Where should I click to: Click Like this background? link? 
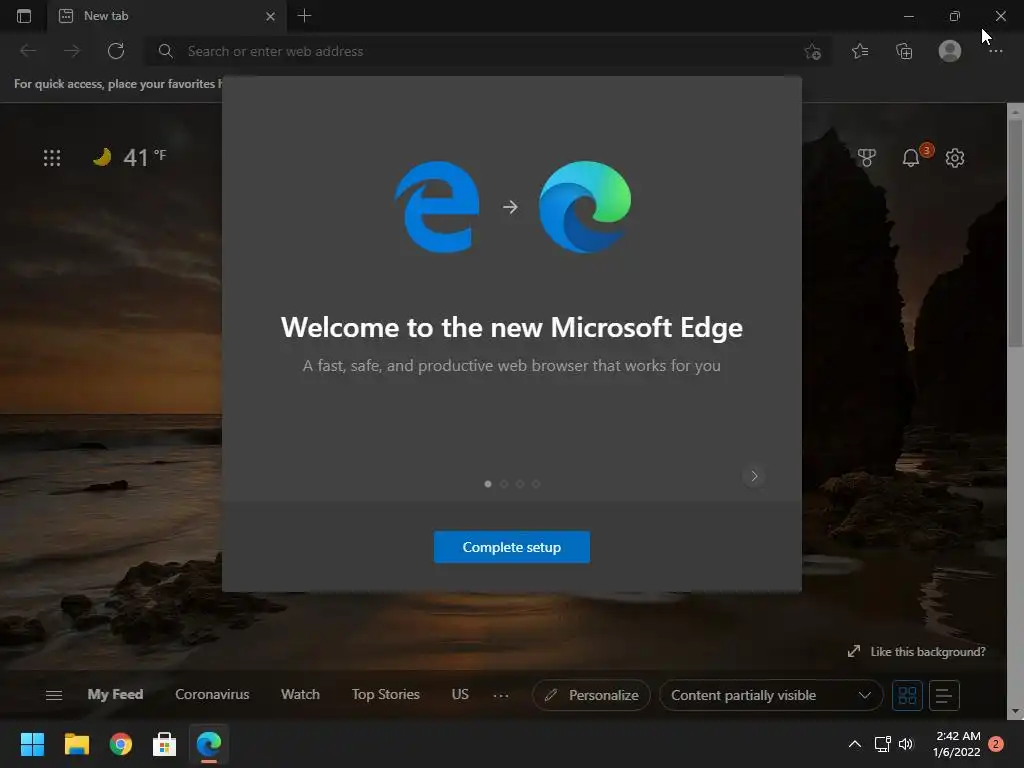(916, 652)
